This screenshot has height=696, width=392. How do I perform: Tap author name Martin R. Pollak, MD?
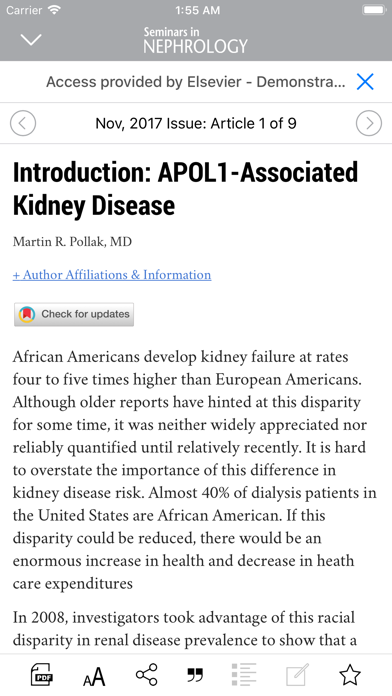coord(72,241)
